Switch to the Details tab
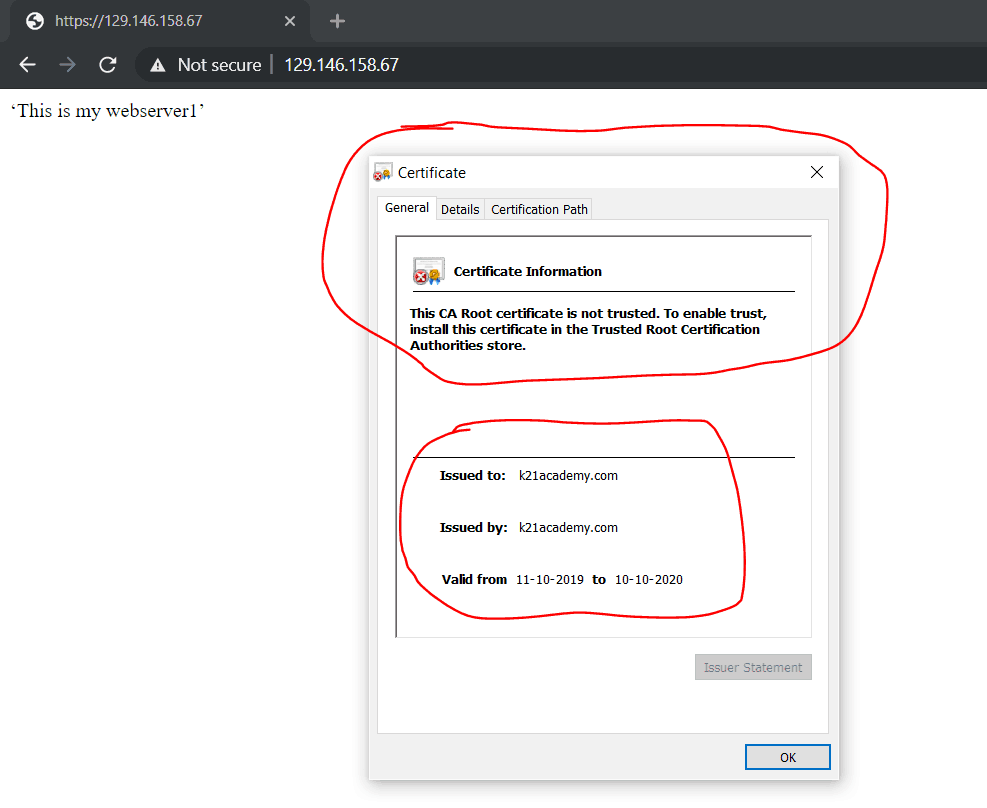The width and height of the screenshot is (987, 808). click(x=460, y=208)
